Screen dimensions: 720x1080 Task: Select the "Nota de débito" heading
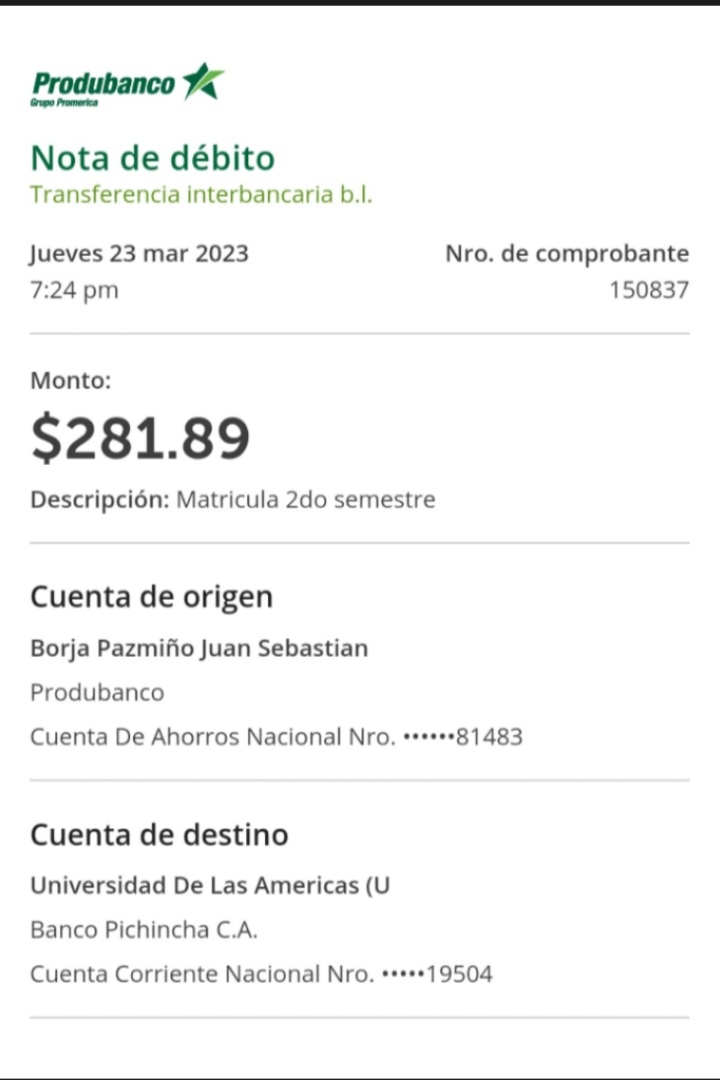coord(152,158)
